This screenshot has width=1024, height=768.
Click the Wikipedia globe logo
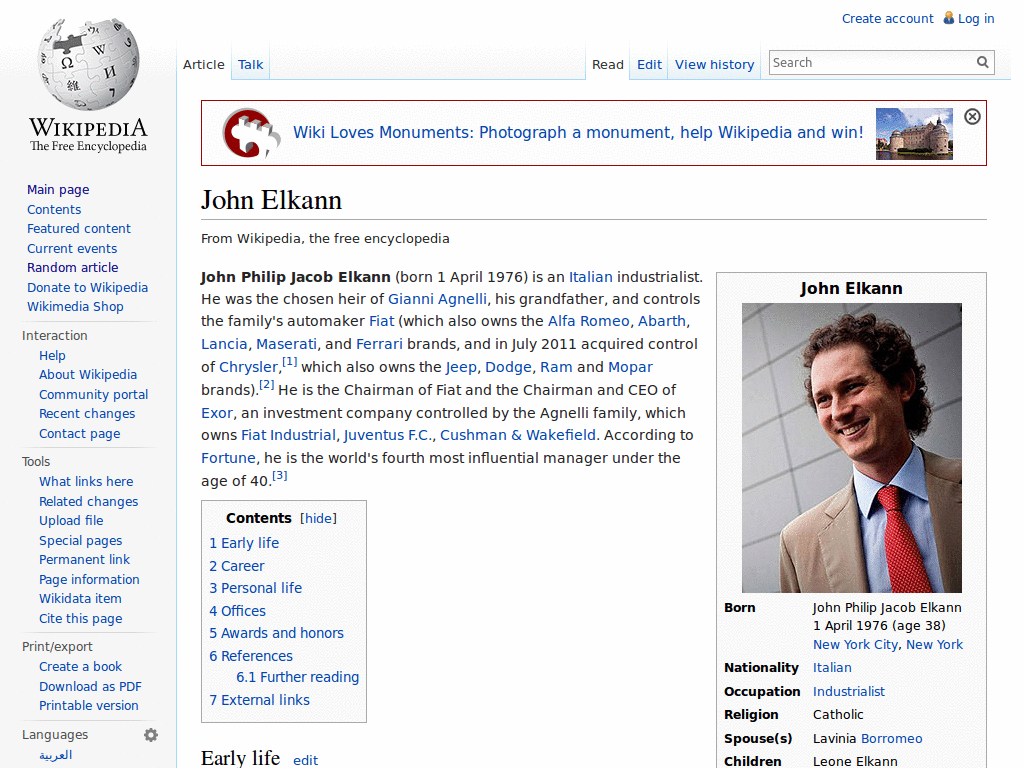click(88, 64)
